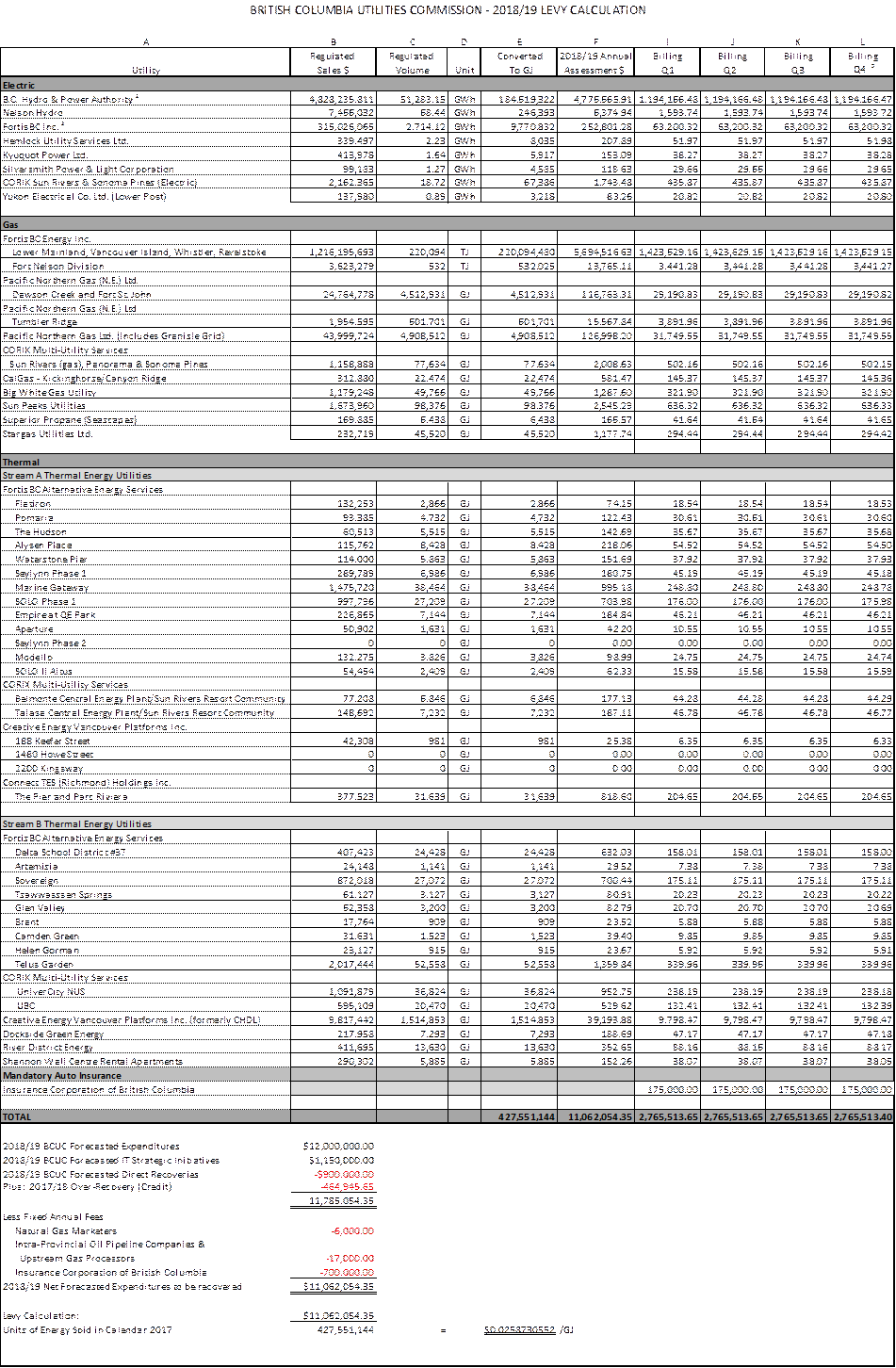Select the UBC row label
This screenshot has height=1368, width=896.
(x=24, y=1005)
